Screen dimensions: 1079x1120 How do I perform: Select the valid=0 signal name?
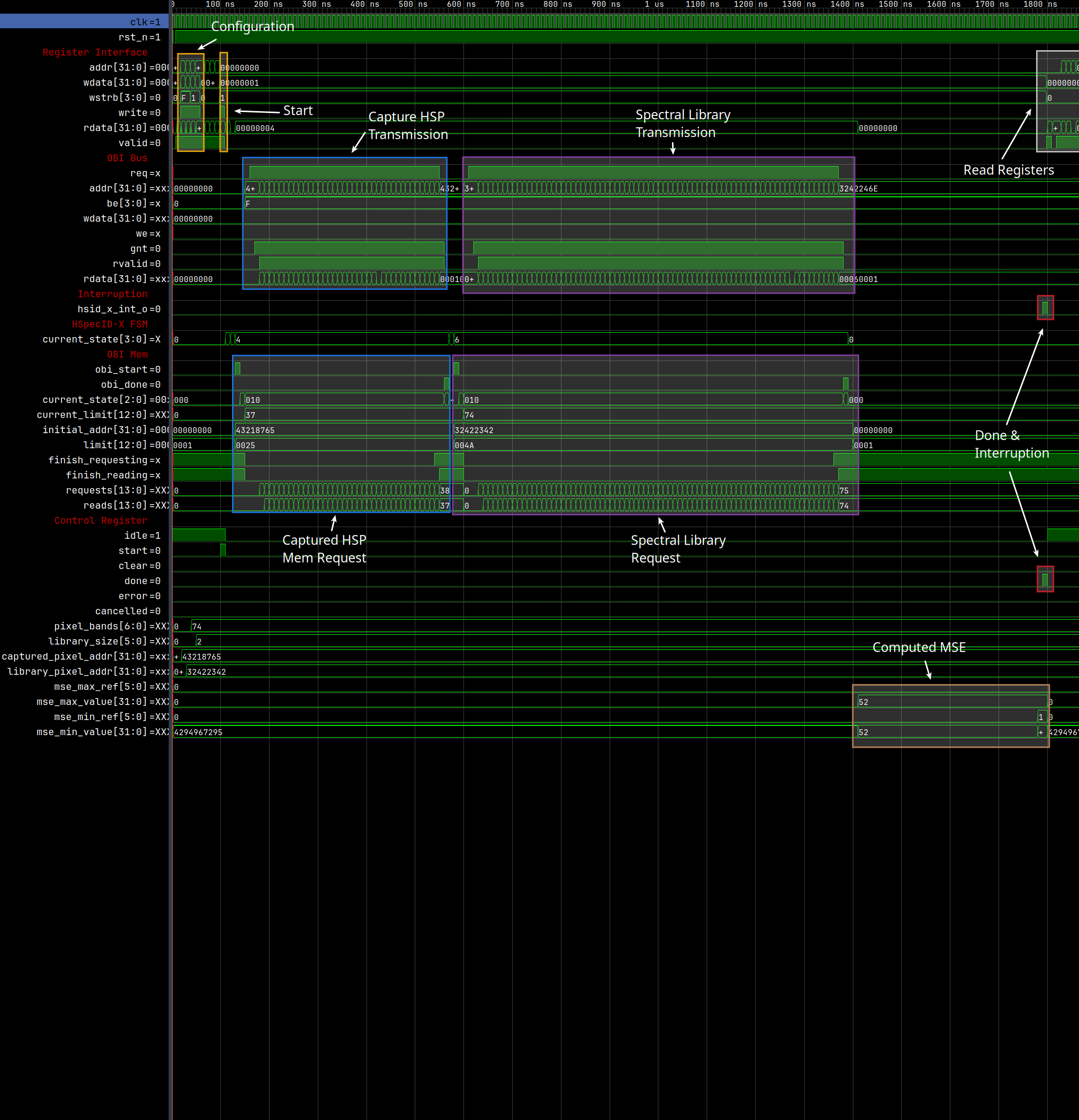[x=139, y=143]
